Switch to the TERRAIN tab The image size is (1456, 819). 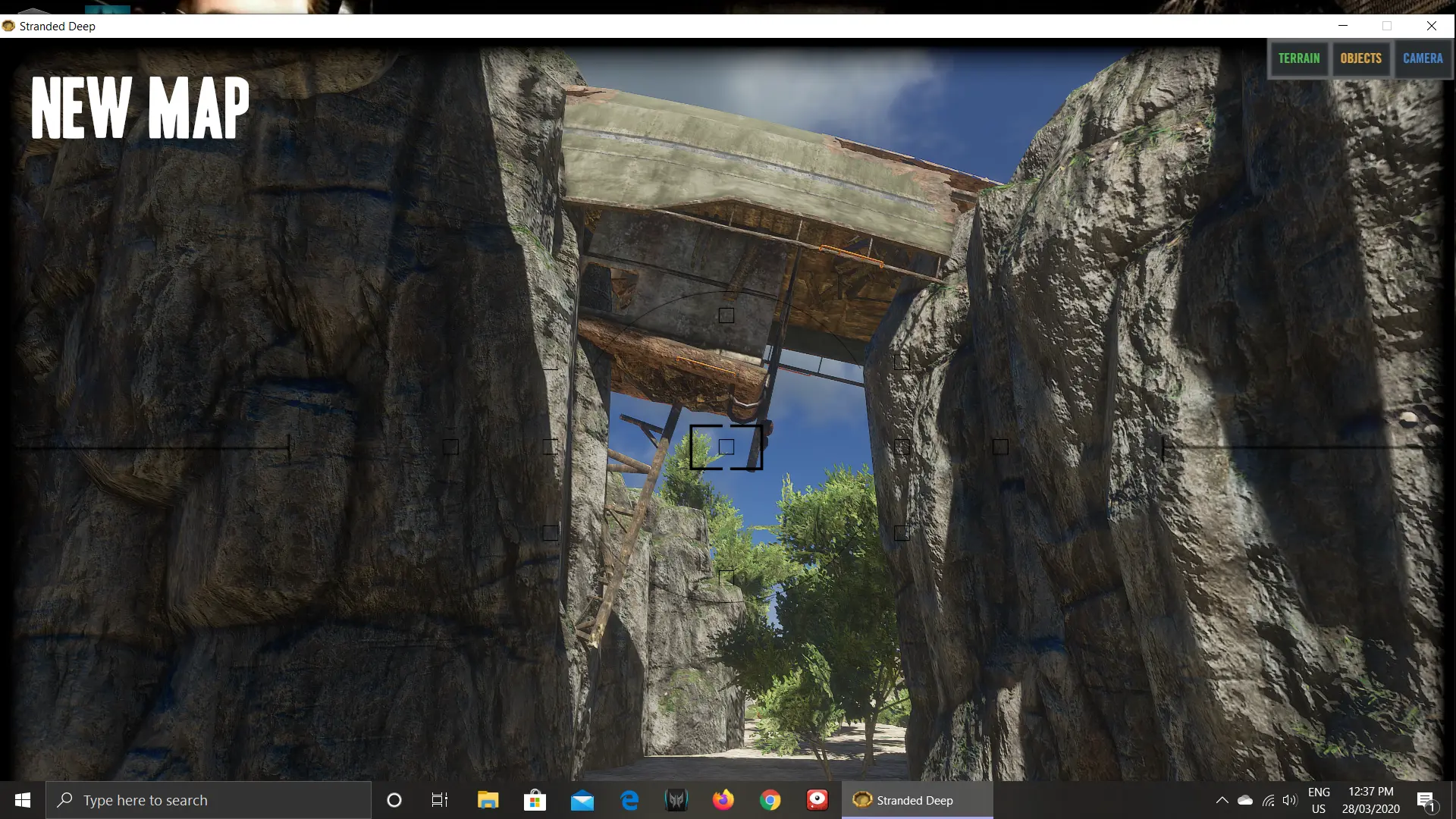pyautogui.click(x=1299, y=58)
